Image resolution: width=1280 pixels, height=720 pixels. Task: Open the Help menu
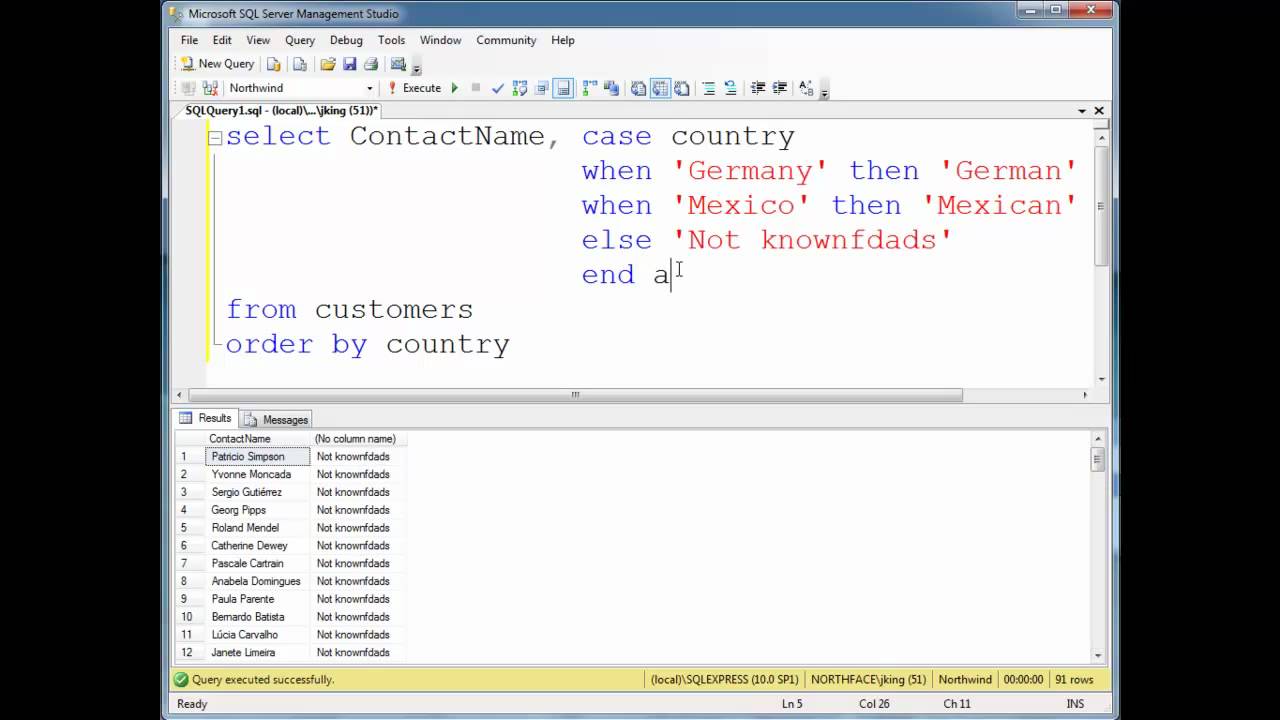pyautogui.click(x=563, y=40)
